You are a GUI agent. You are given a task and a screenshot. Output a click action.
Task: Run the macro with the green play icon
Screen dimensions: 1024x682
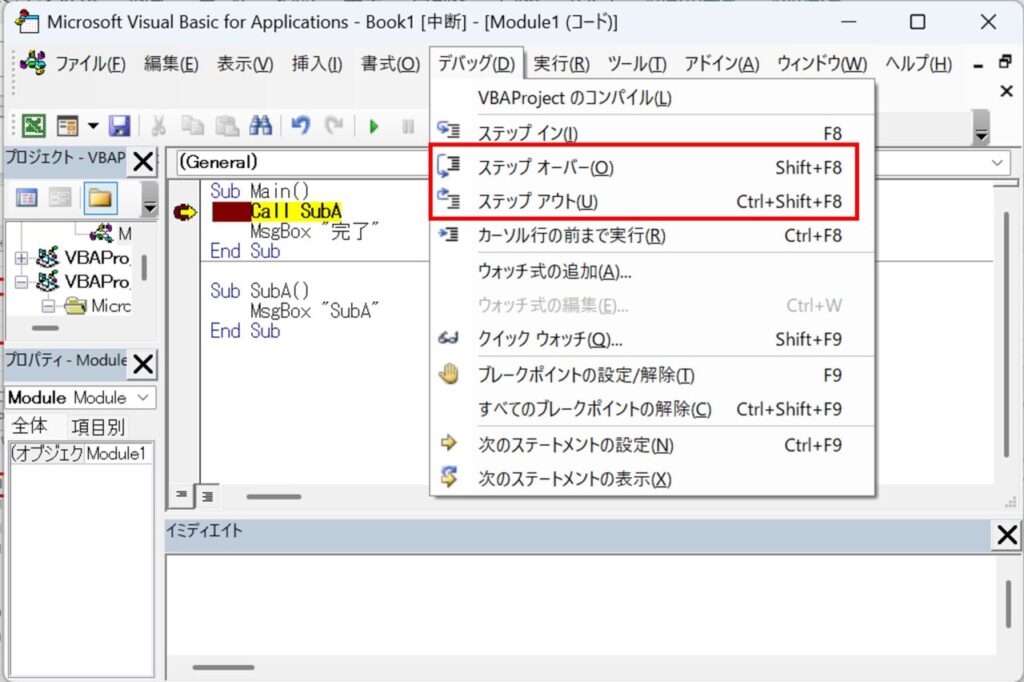point(374,126)
